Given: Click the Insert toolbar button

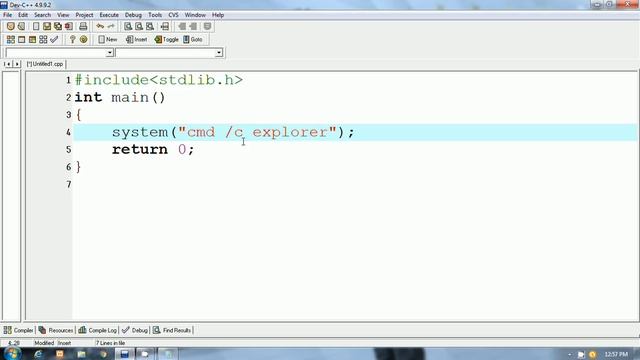Looking at the screenshot, I should point(137,40).
